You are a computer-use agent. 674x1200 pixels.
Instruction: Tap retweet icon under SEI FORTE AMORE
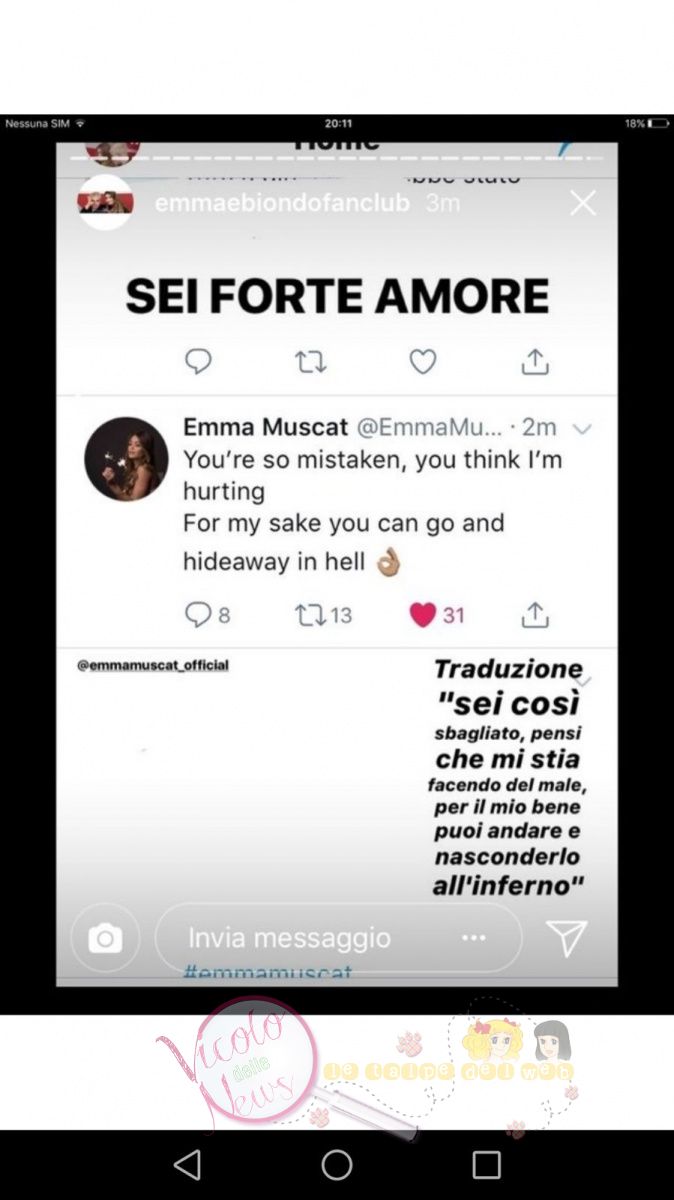coord(310,362)
